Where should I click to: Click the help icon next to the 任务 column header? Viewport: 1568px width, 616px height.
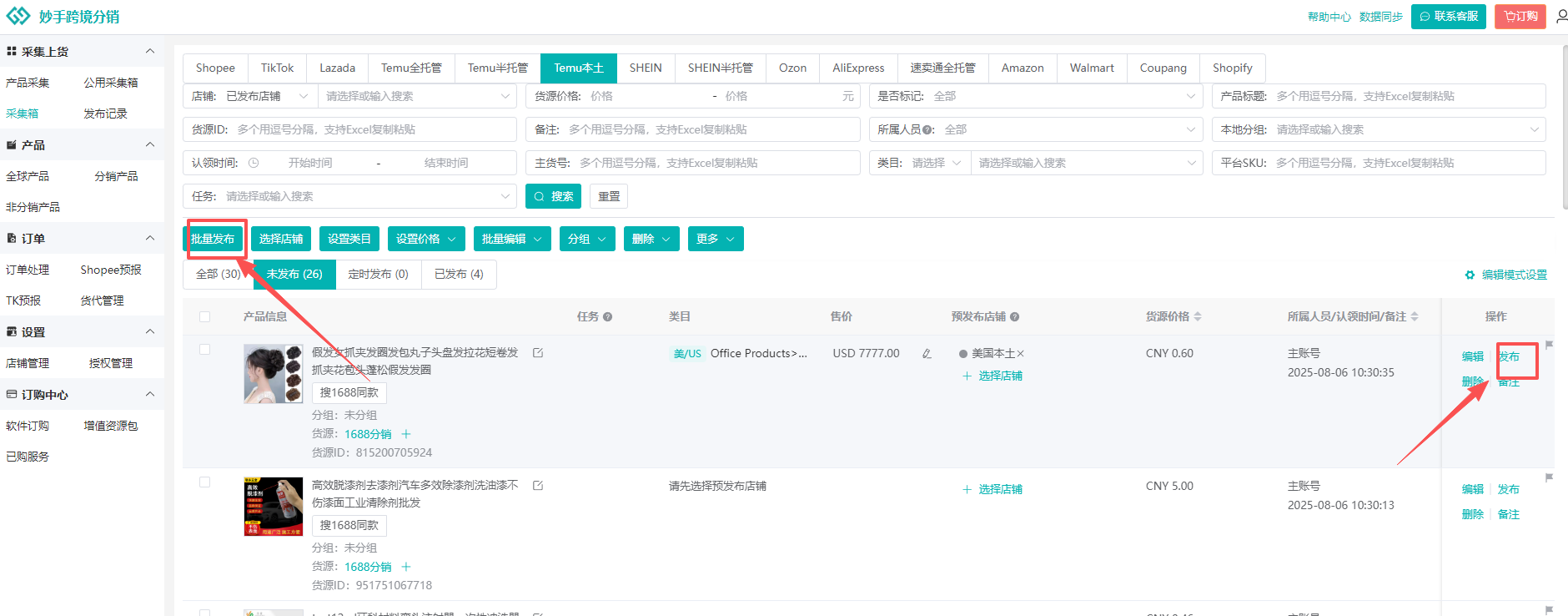coord(607,317)
